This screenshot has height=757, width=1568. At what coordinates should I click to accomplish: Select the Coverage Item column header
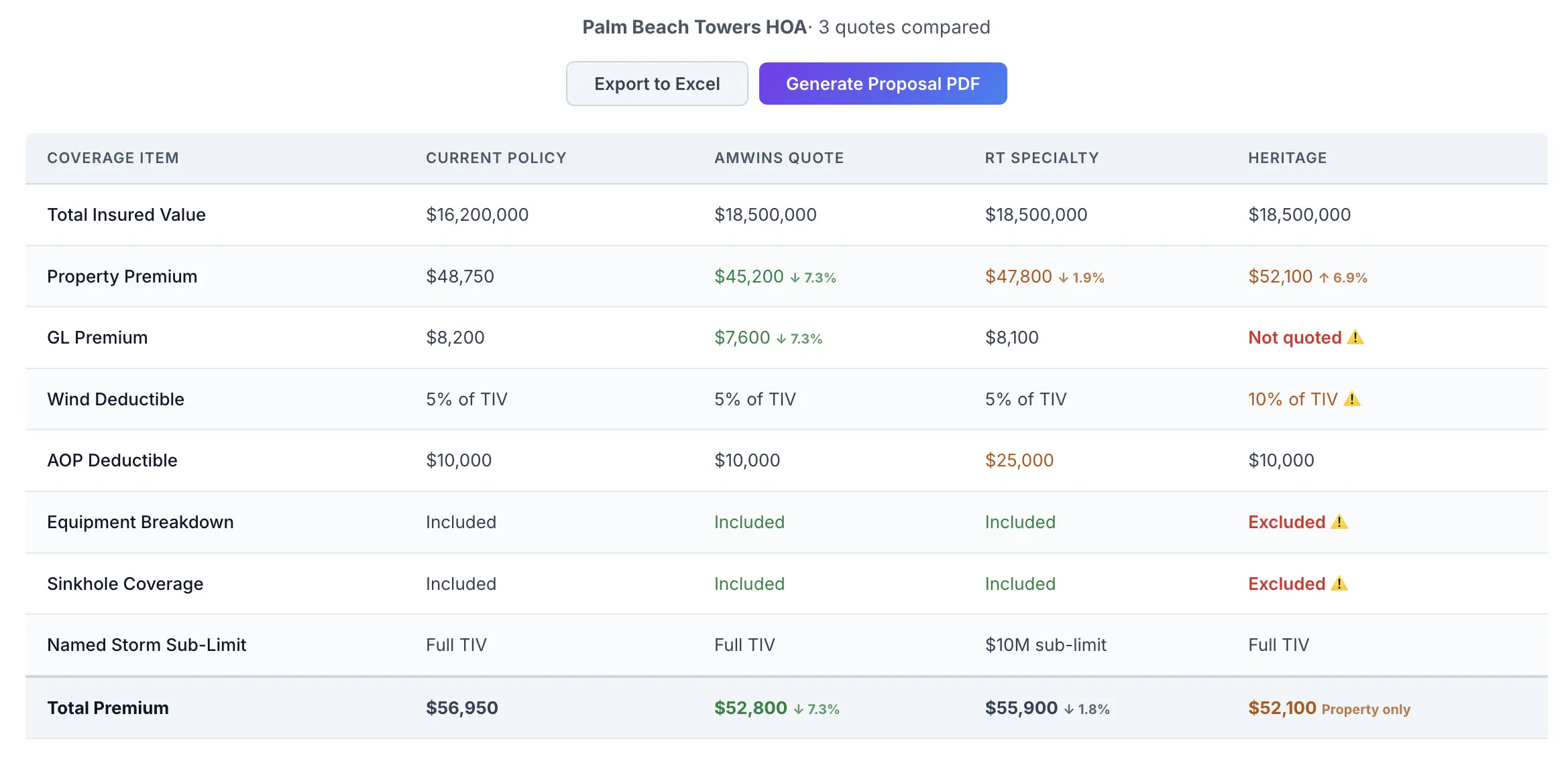click(x=113, y=158)
